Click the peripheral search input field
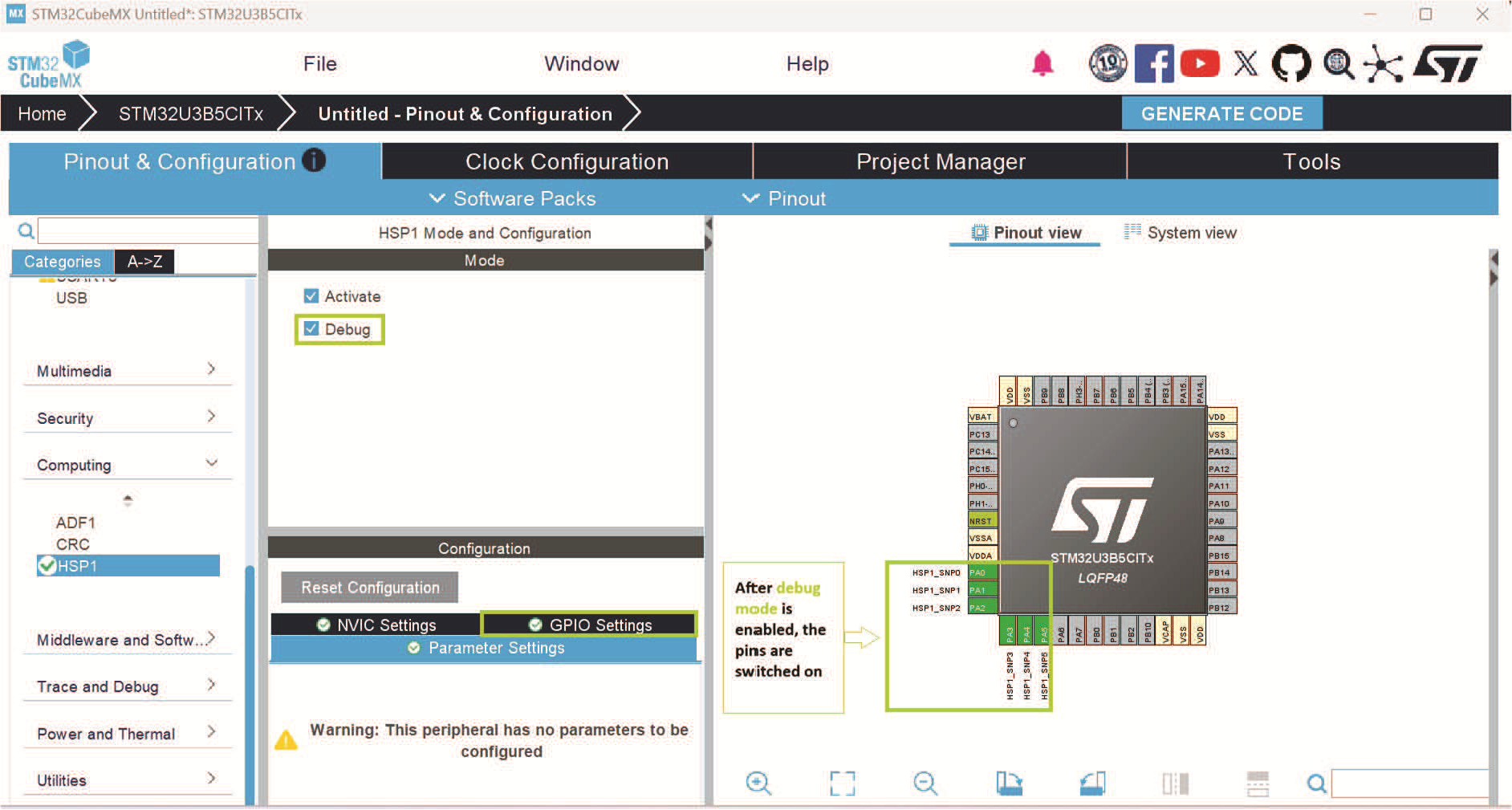The image size is (1512, 810). (148, 231)
